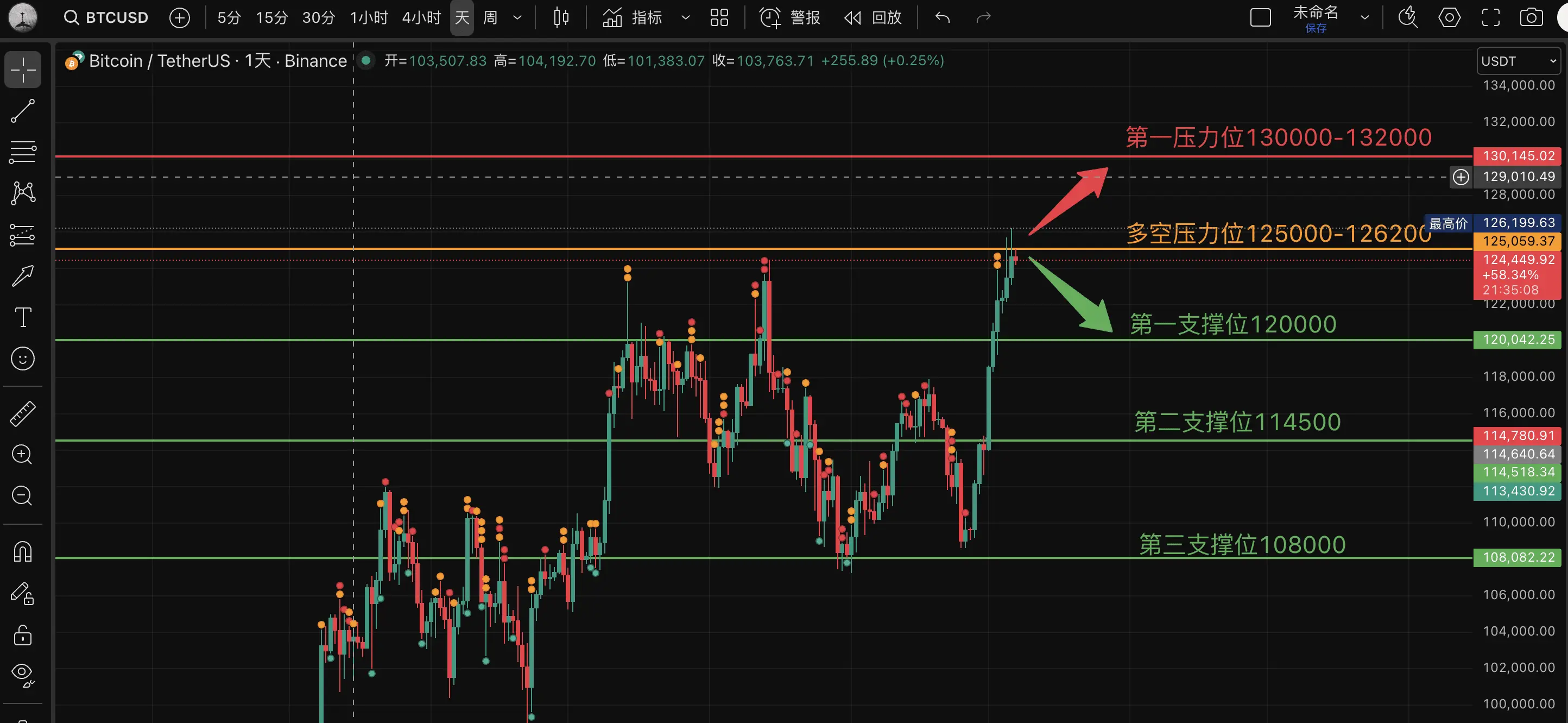Open the emoji sticker tool
The height and width of the screenshot is (723, 1568).
pos(22,359)
